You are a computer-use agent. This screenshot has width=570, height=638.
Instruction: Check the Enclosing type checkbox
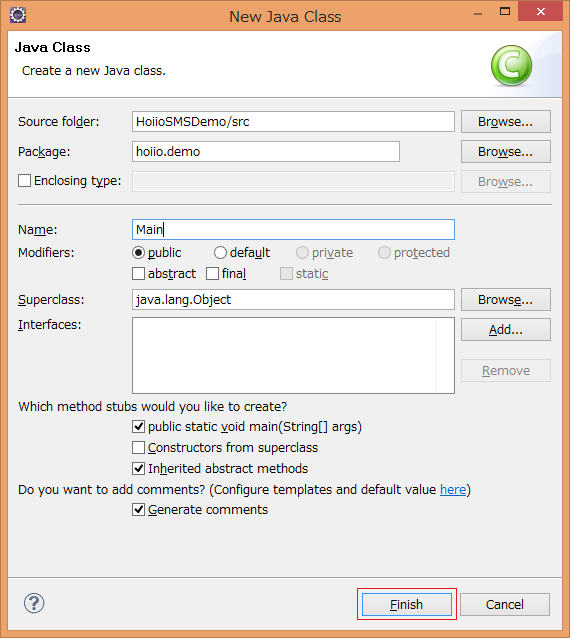pos(24,181)
